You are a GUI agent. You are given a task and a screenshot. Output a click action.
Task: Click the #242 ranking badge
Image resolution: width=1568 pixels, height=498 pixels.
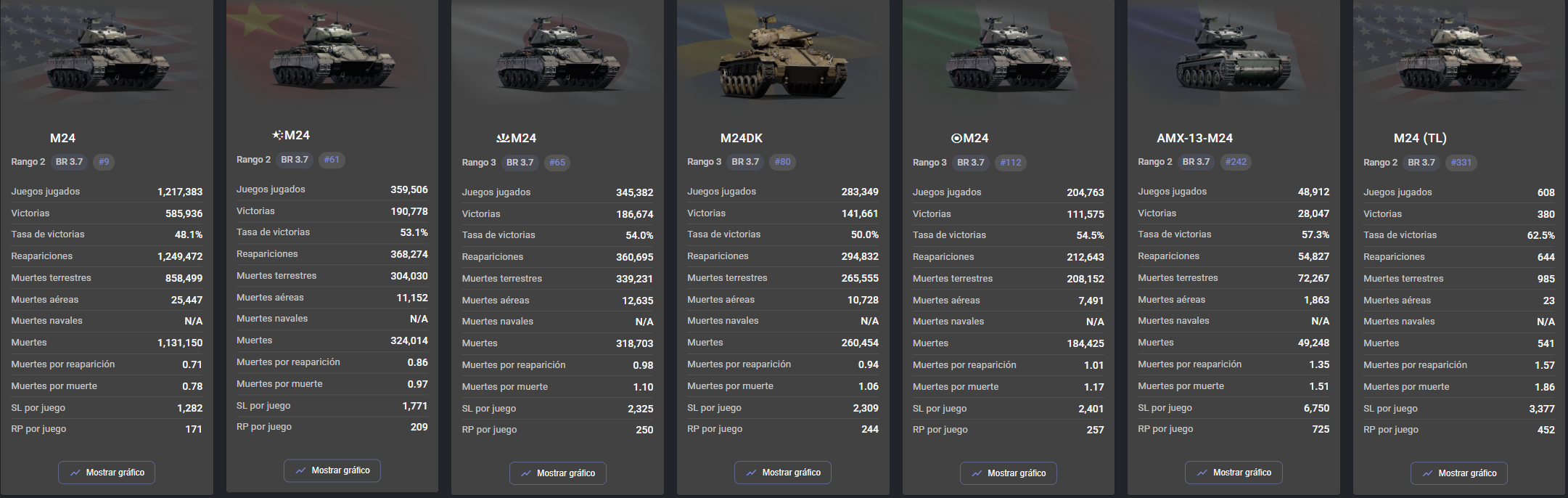pyautogui.click(x=1236, y=162)
